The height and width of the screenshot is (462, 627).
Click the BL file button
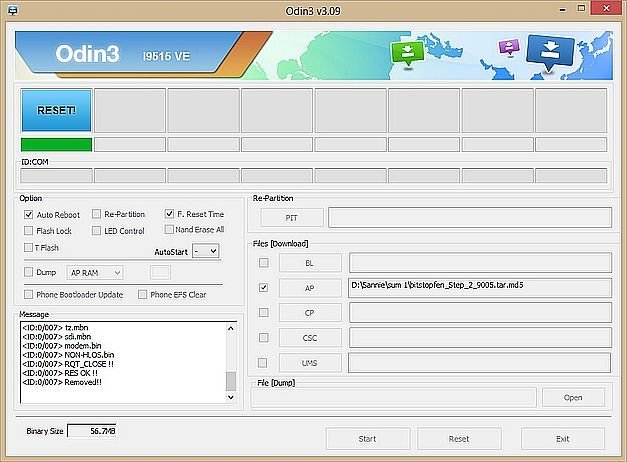(x=310, y=263)
